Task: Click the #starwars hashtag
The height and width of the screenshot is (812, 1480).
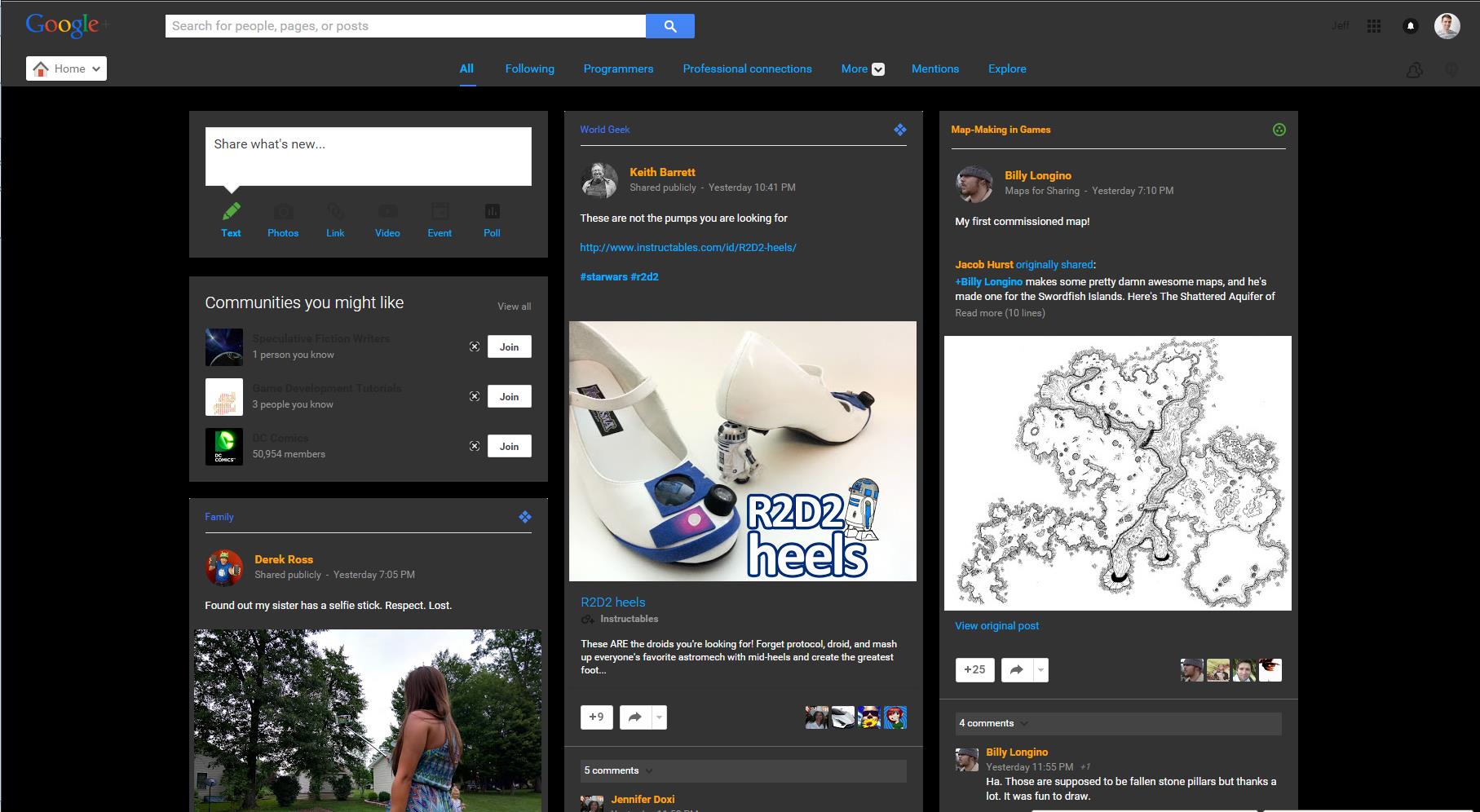Action: (603, 277)
